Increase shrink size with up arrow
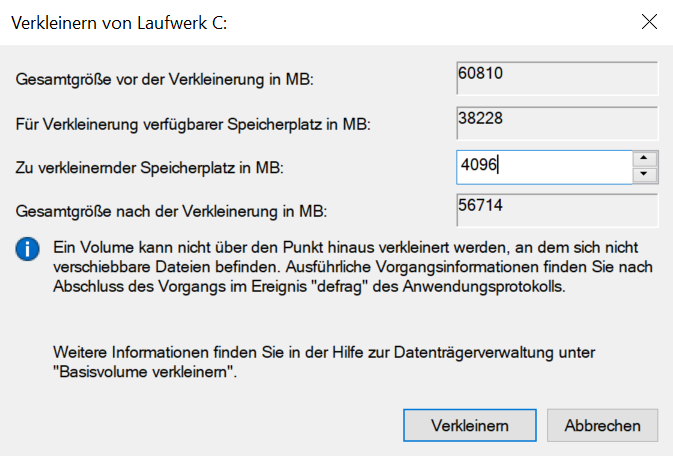This screenshot has width=673, height=456. coord(646,158)
